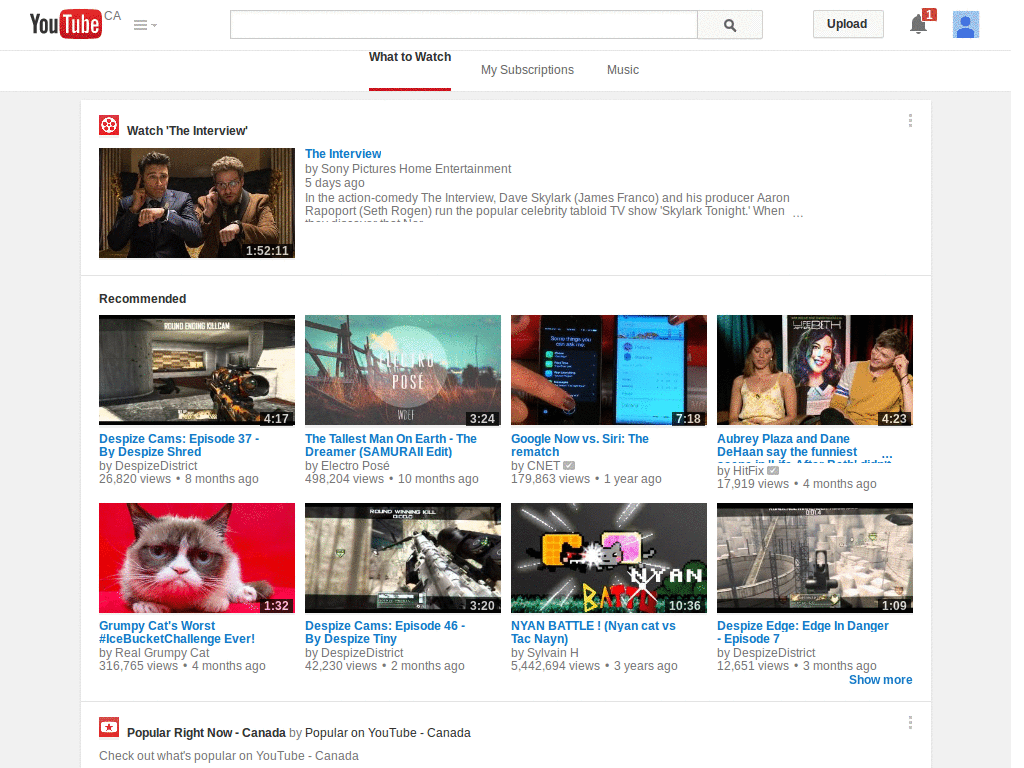The image size is (1024, 768).
Task: Open HitFix channel link
Action: coord(748,471)
